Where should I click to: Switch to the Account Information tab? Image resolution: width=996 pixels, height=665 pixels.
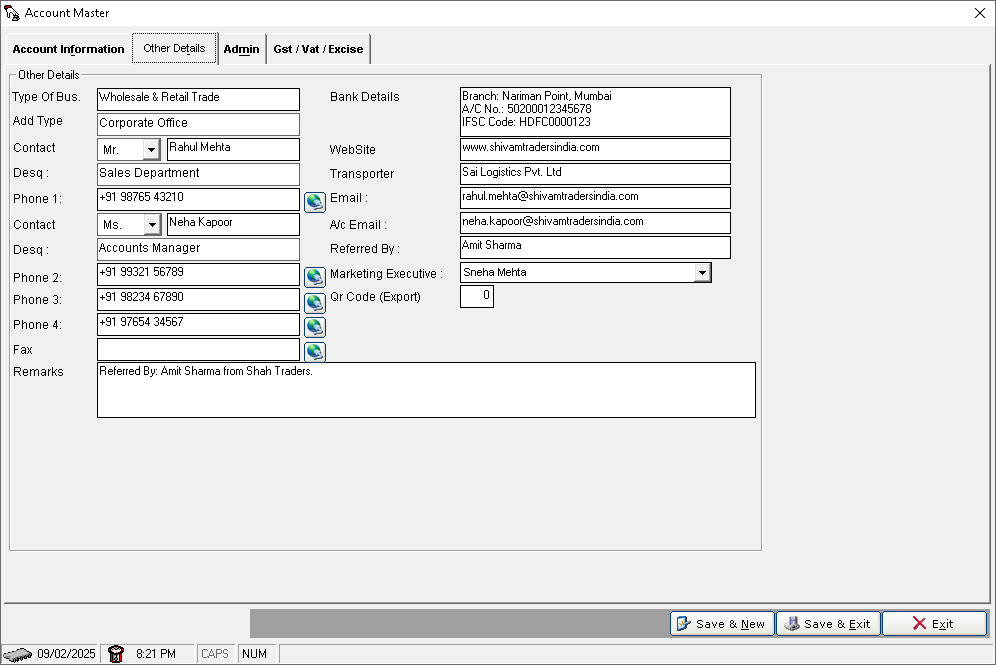(x=69, y=49)
